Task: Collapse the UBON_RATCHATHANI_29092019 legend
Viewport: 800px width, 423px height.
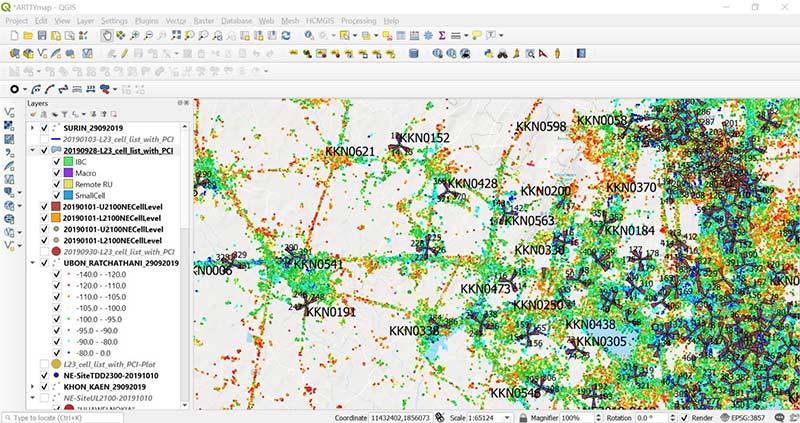Action: click(32, 263)
